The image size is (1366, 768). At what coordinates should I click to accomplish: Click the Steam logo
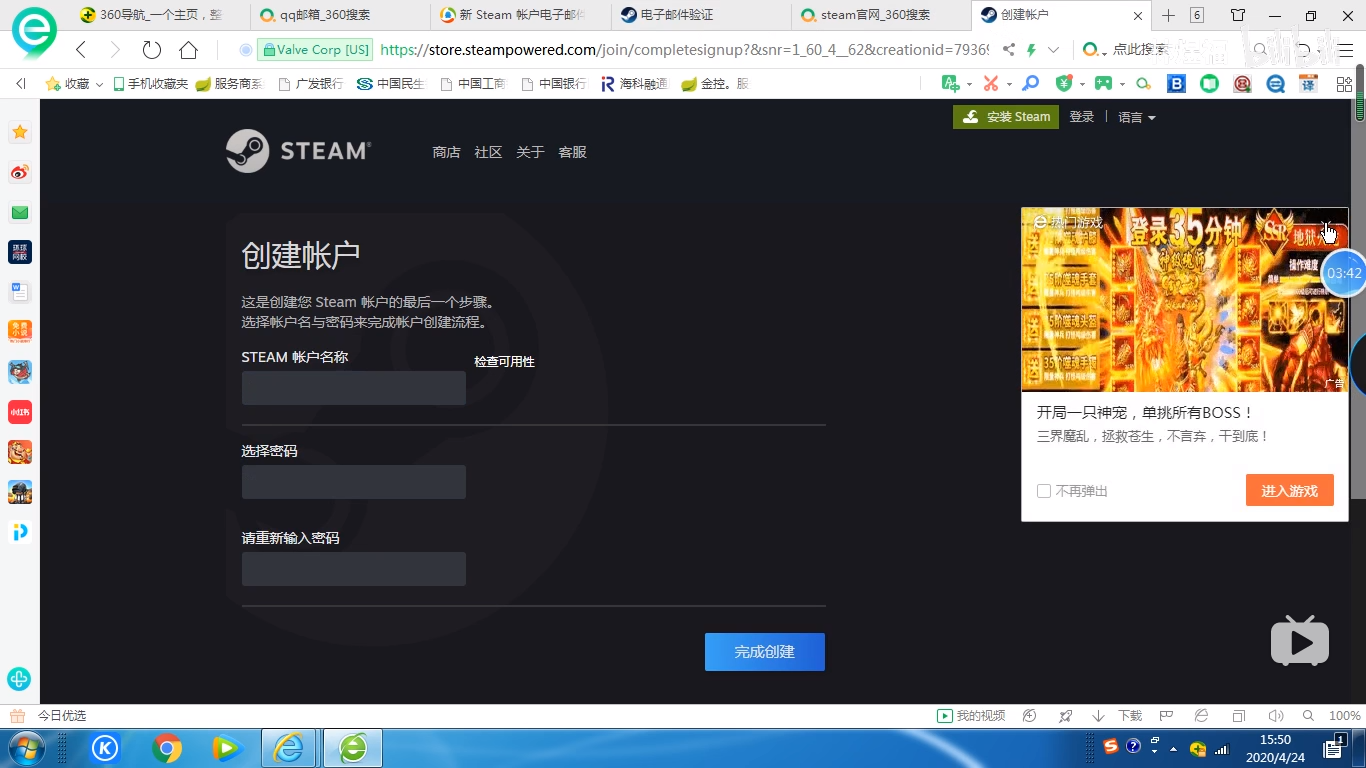298,151
